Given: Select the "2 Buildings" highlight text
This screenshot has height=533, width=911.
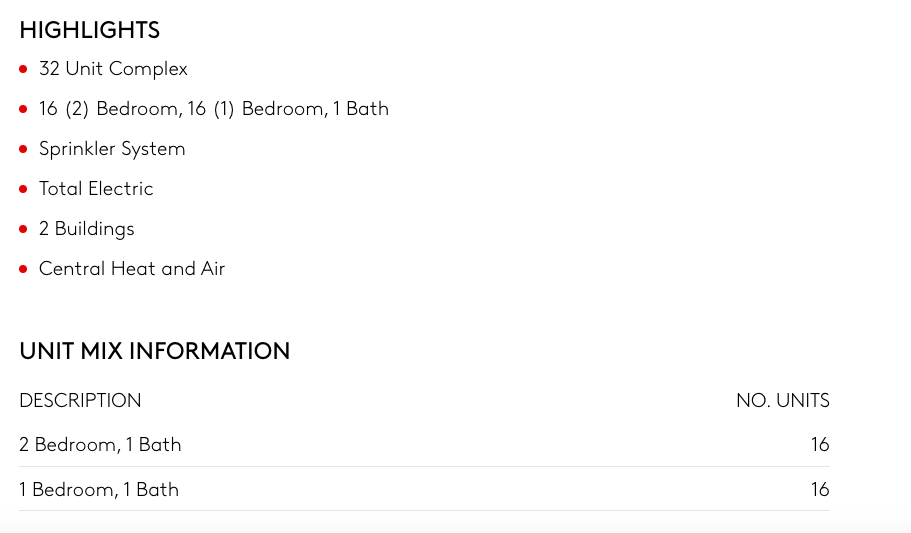Looking at the screenshot, I should point(86,229).
